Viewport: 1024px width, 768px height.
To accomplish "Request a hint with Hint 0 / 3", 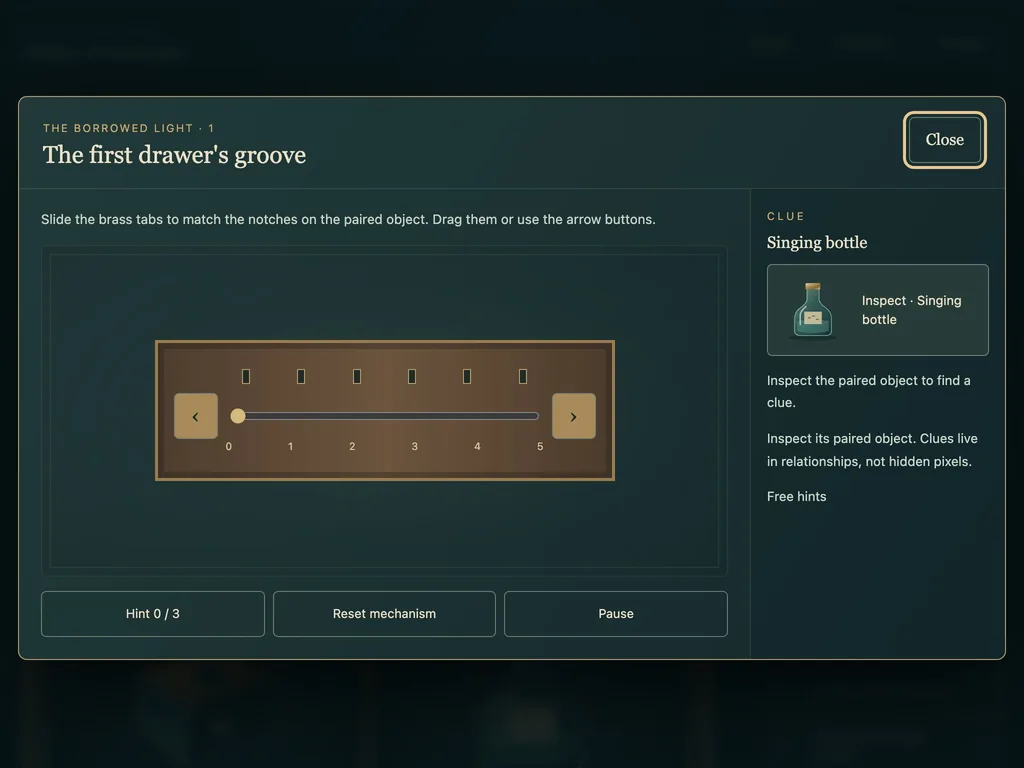I will point(153,614).
